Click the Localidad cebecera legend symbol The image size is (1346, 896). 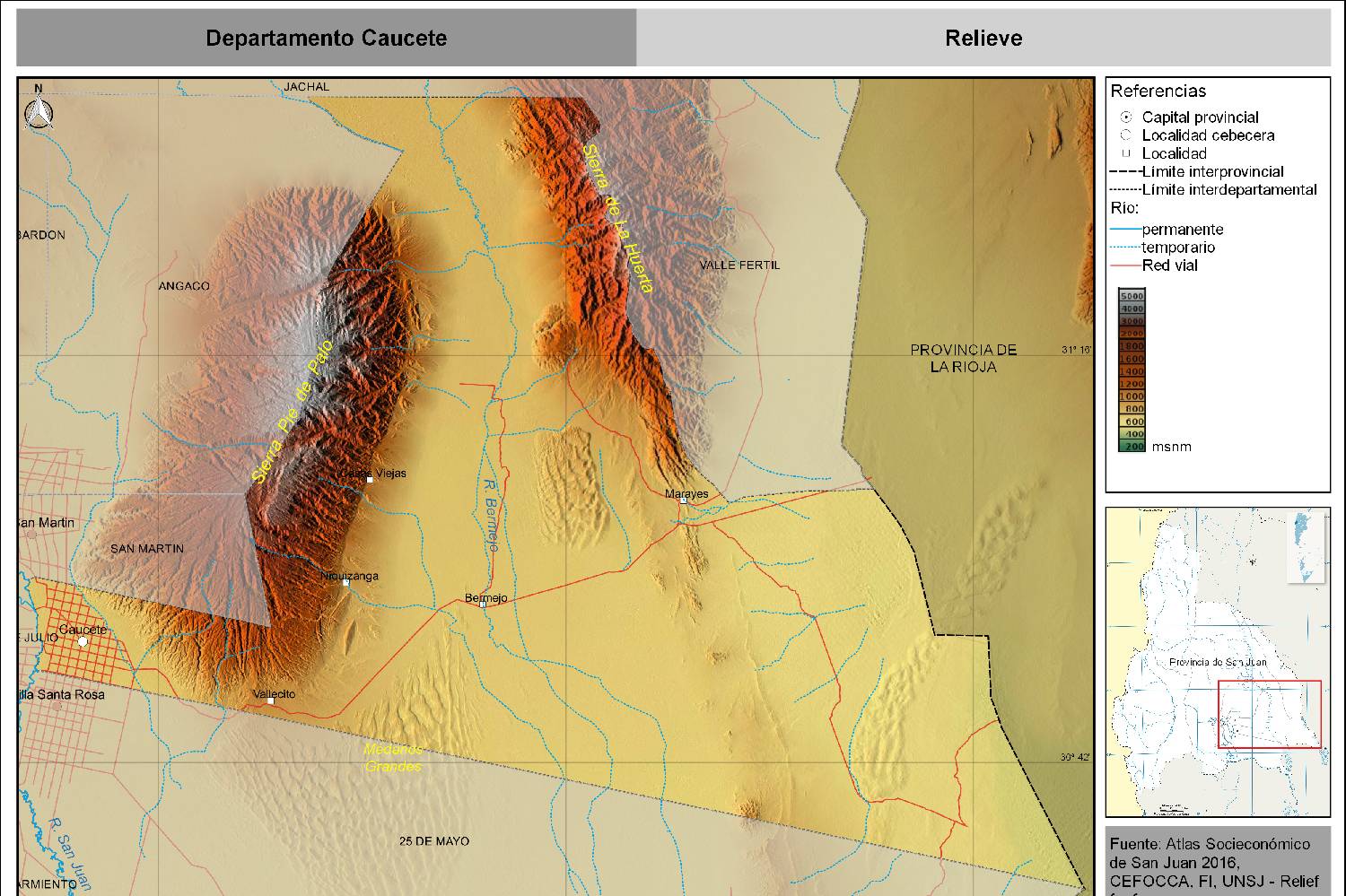1126,135
